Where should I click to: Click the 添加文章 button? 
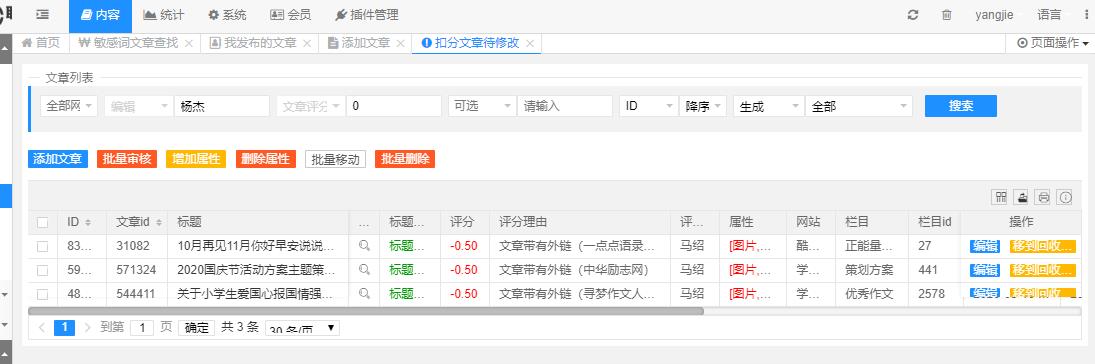point(58,159)
